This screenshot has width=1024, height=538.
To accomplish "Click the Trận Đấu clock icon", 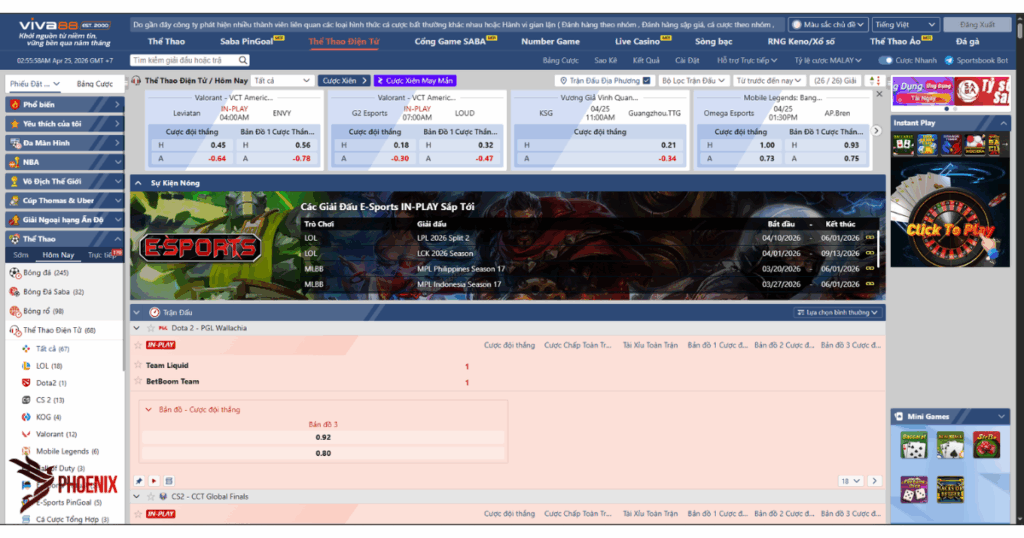I will 155,313.
